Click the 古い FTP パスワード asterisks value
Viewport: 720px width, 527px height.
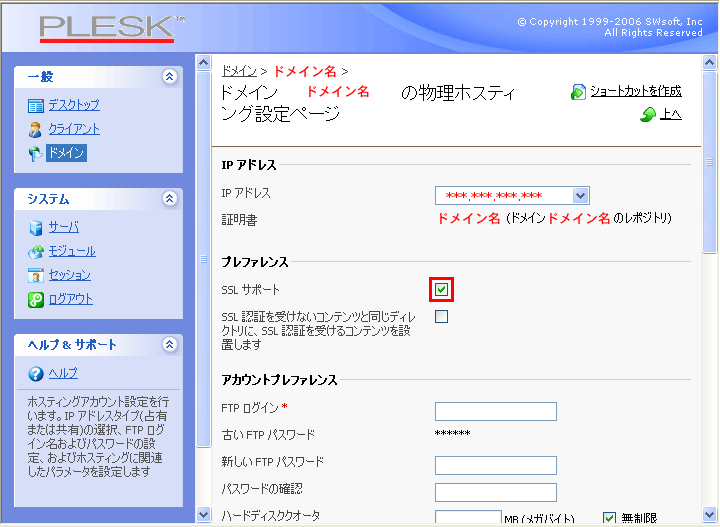point(452,434)
